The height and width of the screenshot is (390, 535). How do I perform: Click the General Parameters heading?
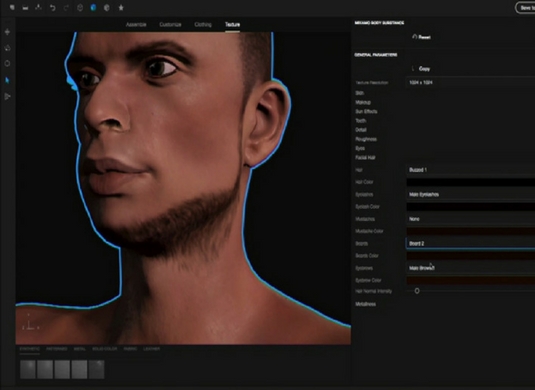coord(376,55)
